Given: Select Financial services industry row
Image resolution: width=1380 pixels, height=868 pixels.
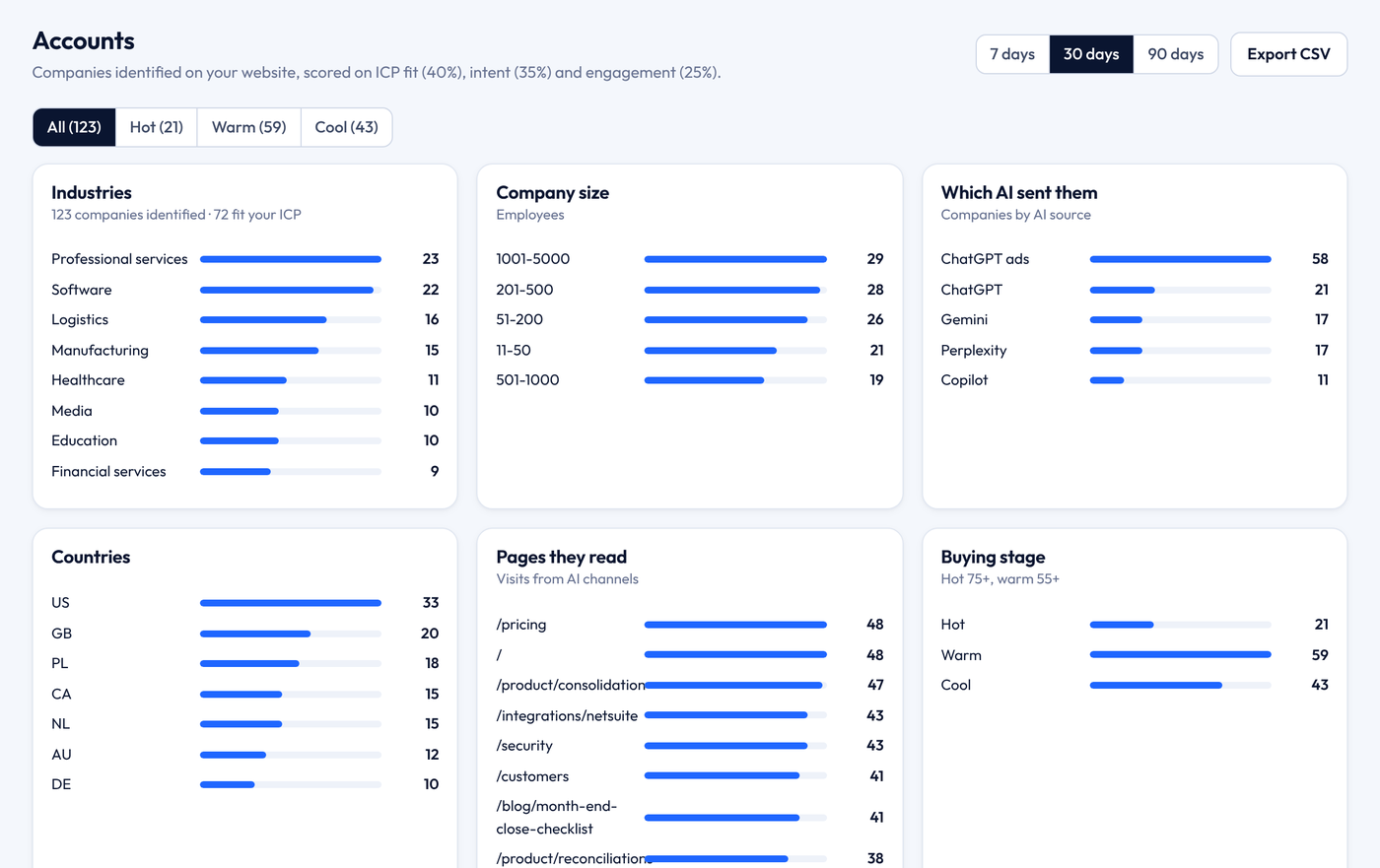Looking at the screenshot, I should [244, 471].
